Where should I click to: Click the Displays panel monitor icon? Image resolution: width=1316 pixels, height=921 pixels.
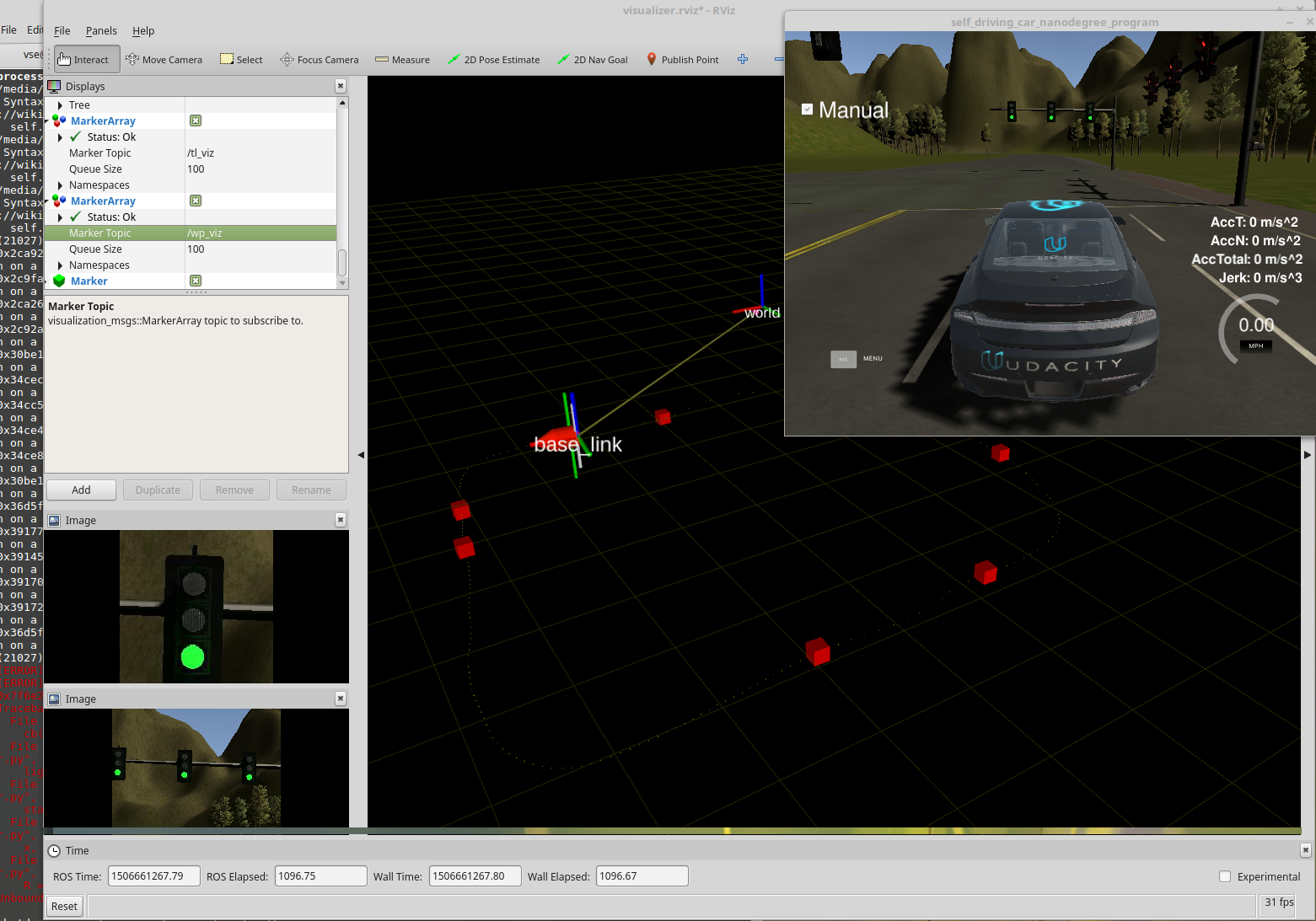click(x=55, y=86)
